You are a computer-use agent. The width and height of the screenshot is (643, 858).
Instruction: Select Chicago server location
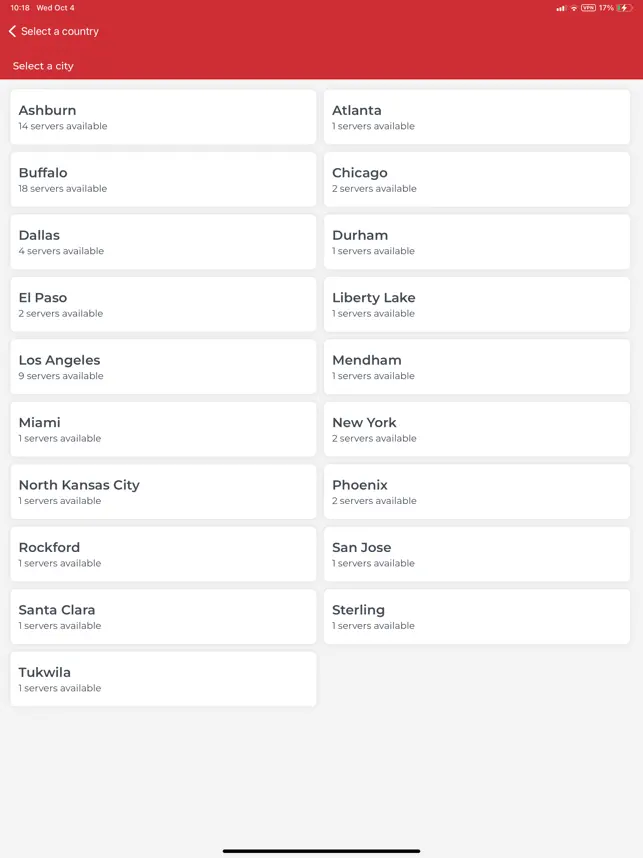click(477, 179)
